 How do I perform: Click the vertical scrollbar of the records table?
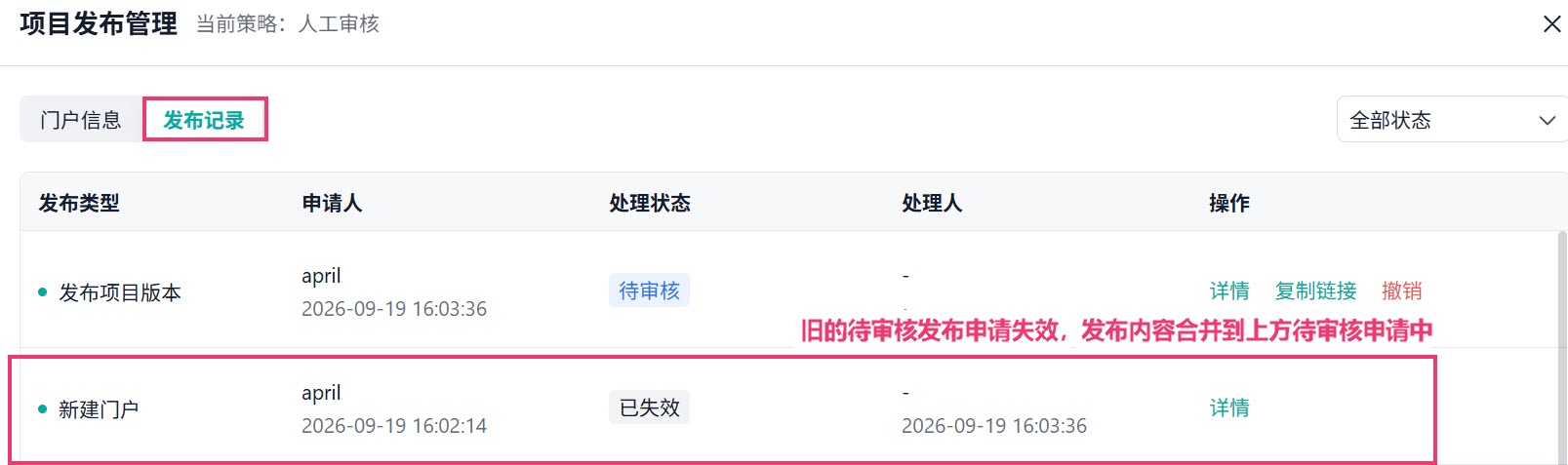[x=1562, y=347]
